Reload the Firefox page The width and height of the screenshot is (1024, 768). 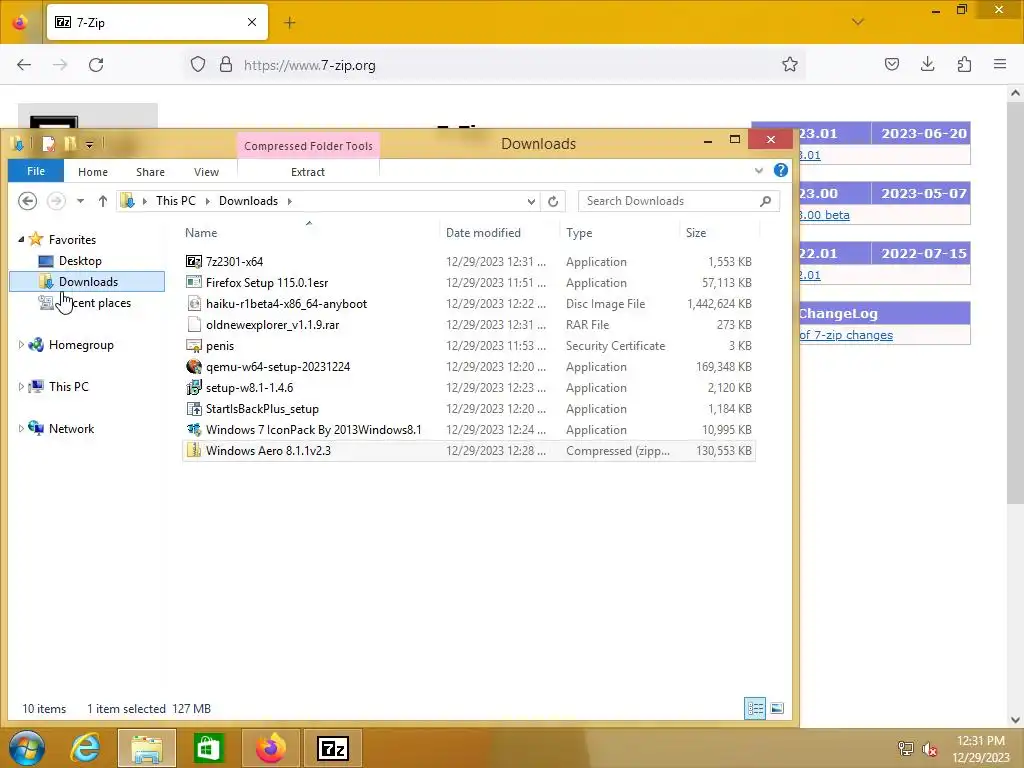click(x=96, y=65)
